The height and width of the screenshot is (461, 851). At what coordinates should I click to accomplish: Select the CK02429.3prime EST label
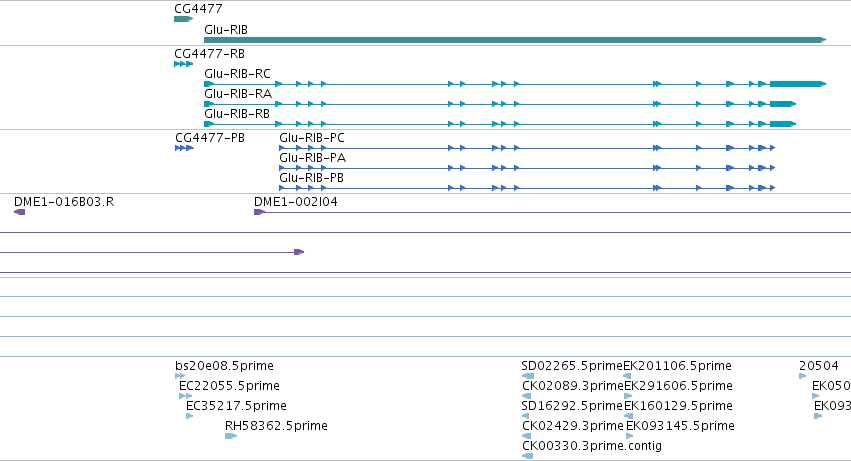(x=573, y=426)
